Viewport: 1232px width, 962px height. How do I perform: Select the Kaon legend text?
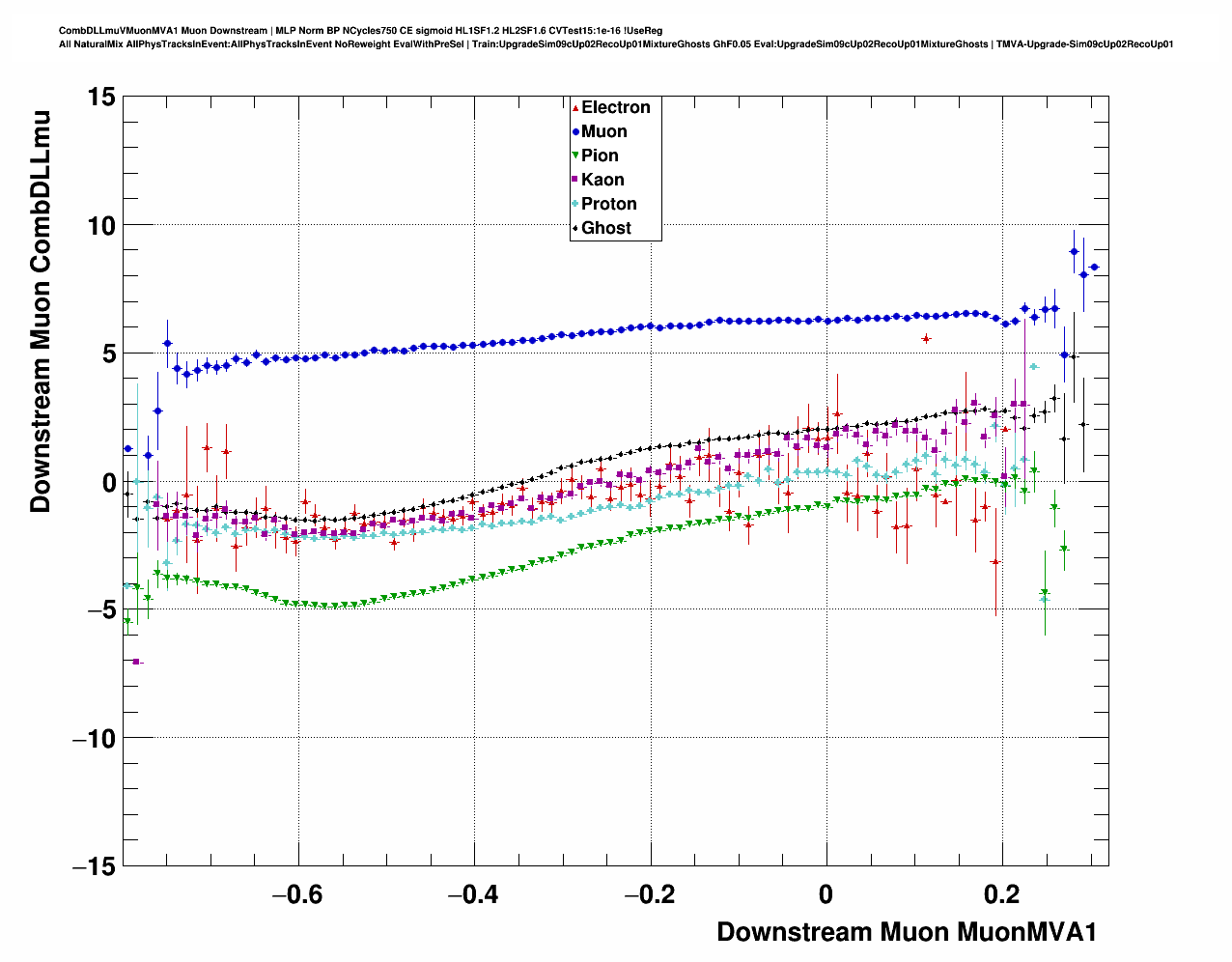click(602, 180)
